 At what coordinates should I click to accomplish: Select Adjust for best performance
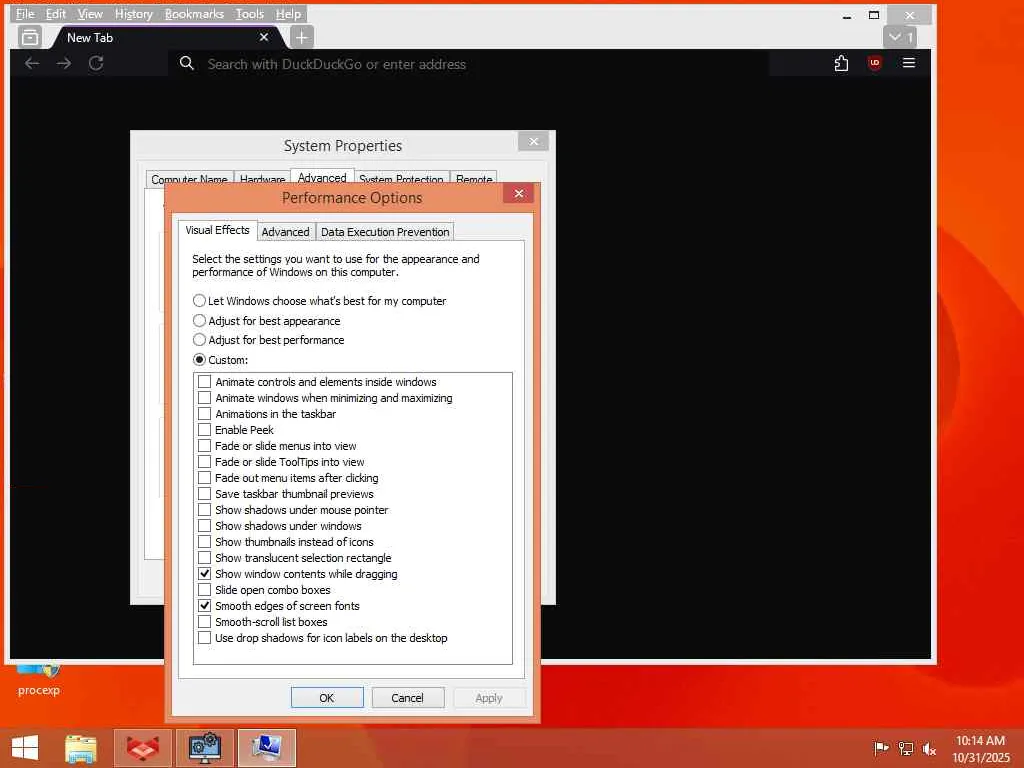(x=269, y=340)
